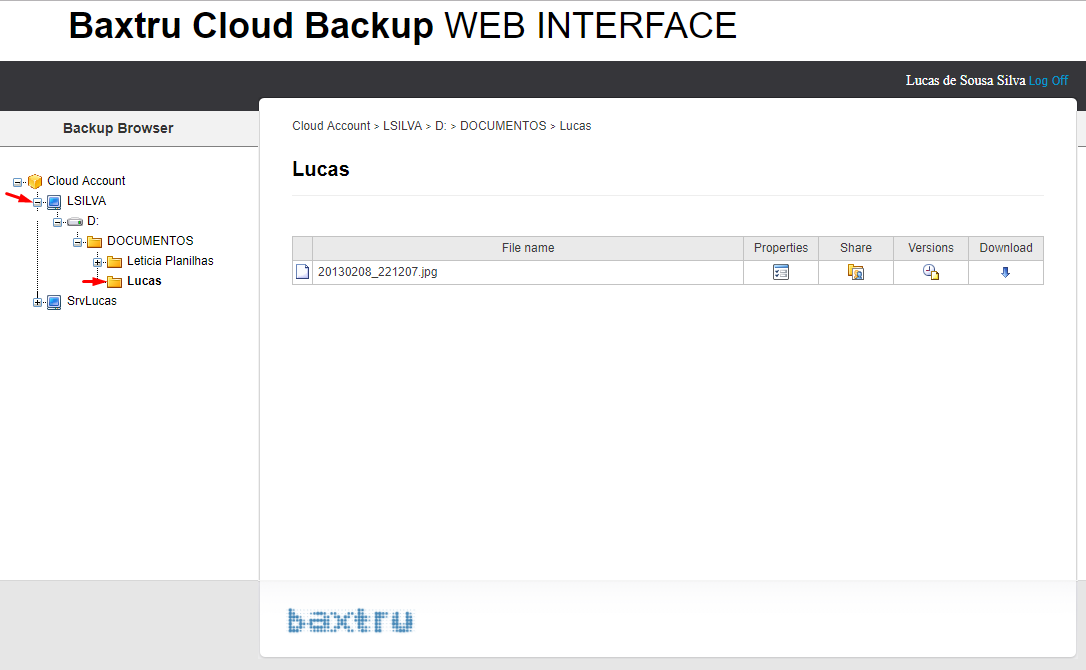
Task: Open Versions icon for 20130208_221207.jpg
Action: (x=931, y=272)
